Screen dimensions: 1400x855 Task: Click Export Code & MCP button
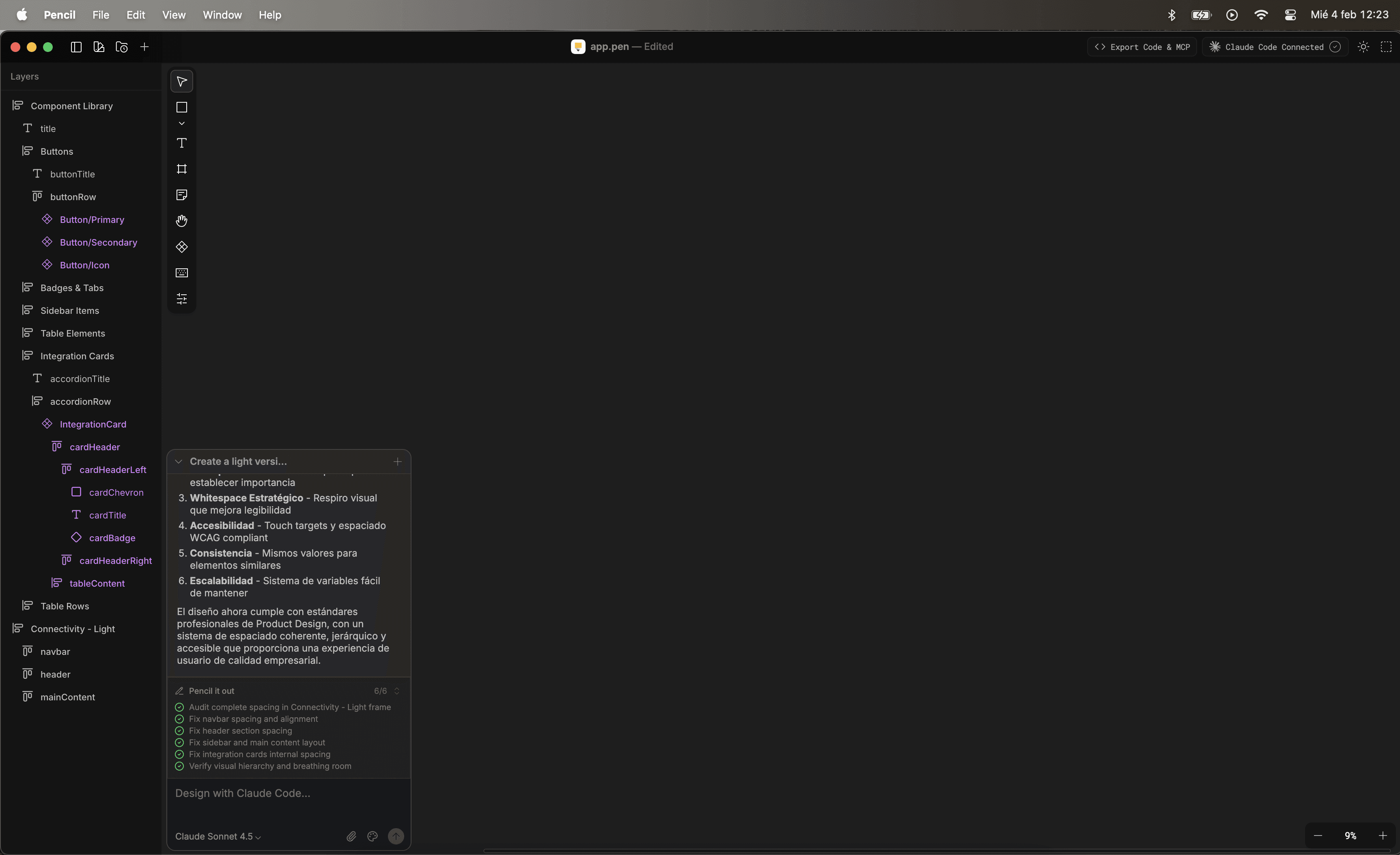[x=1142, y=47]
